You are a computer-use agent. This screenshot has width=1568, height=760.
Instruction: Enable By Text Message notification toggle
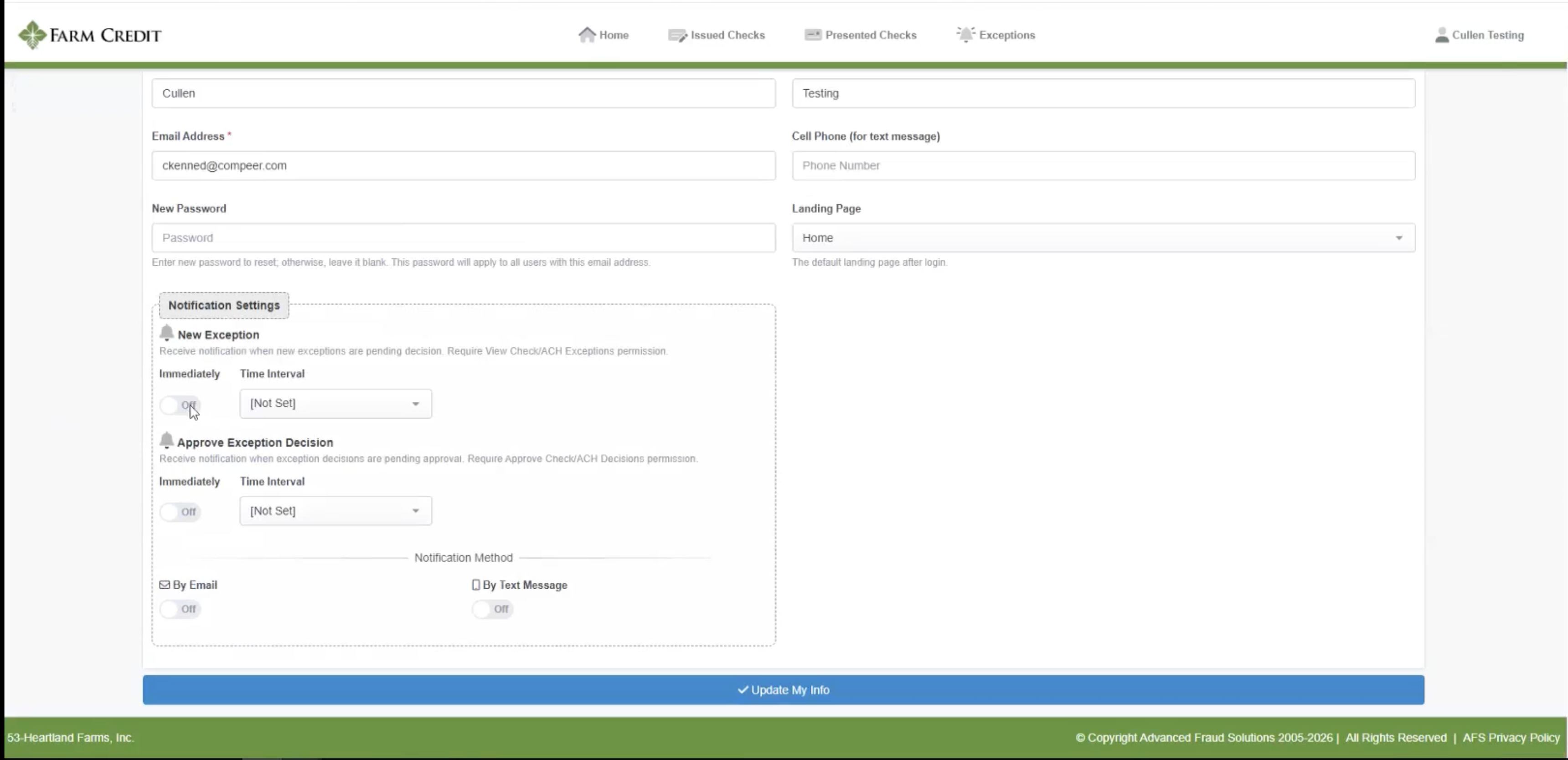[x=492, y=609]
